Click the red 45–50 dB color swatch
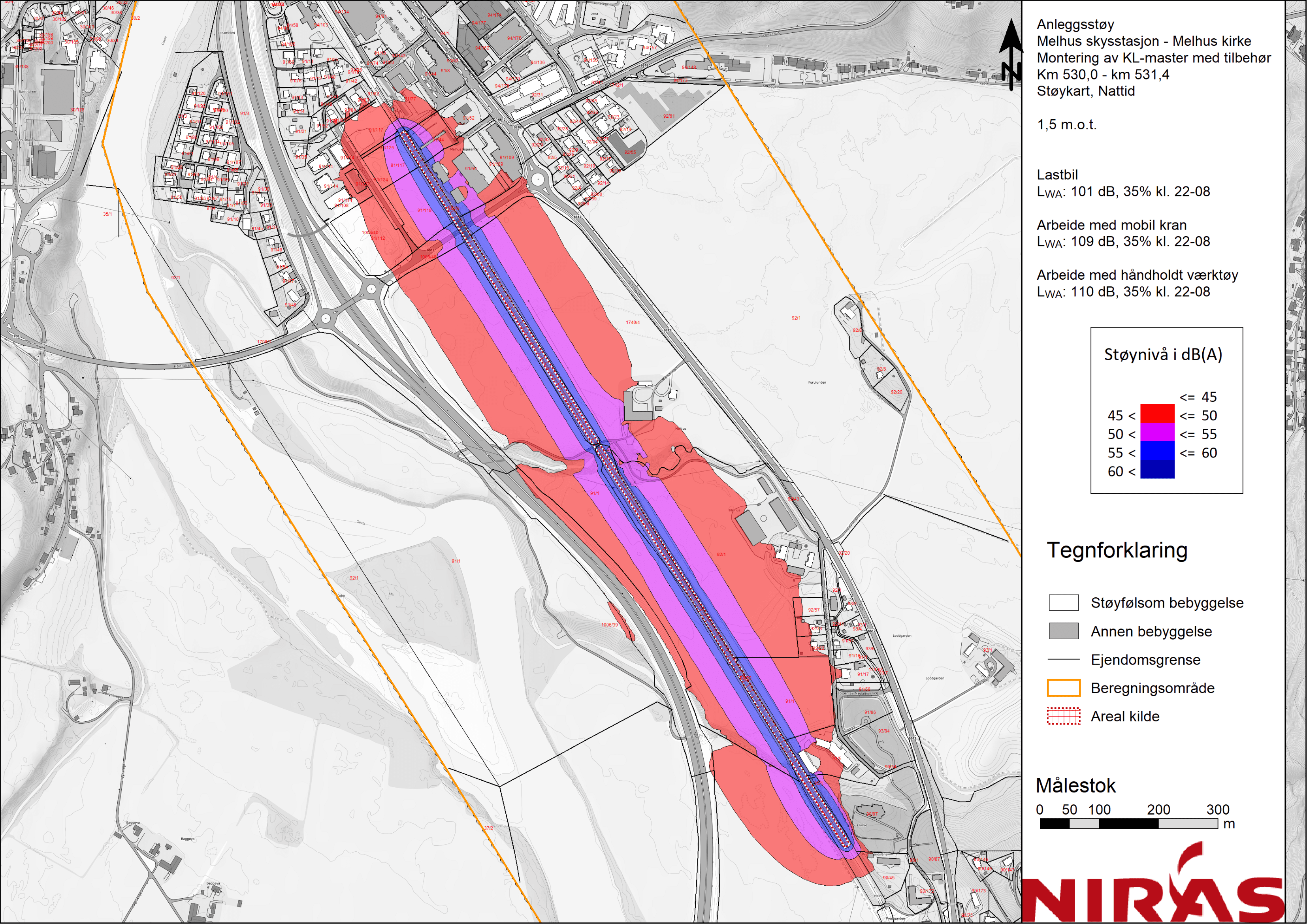 1157,413
